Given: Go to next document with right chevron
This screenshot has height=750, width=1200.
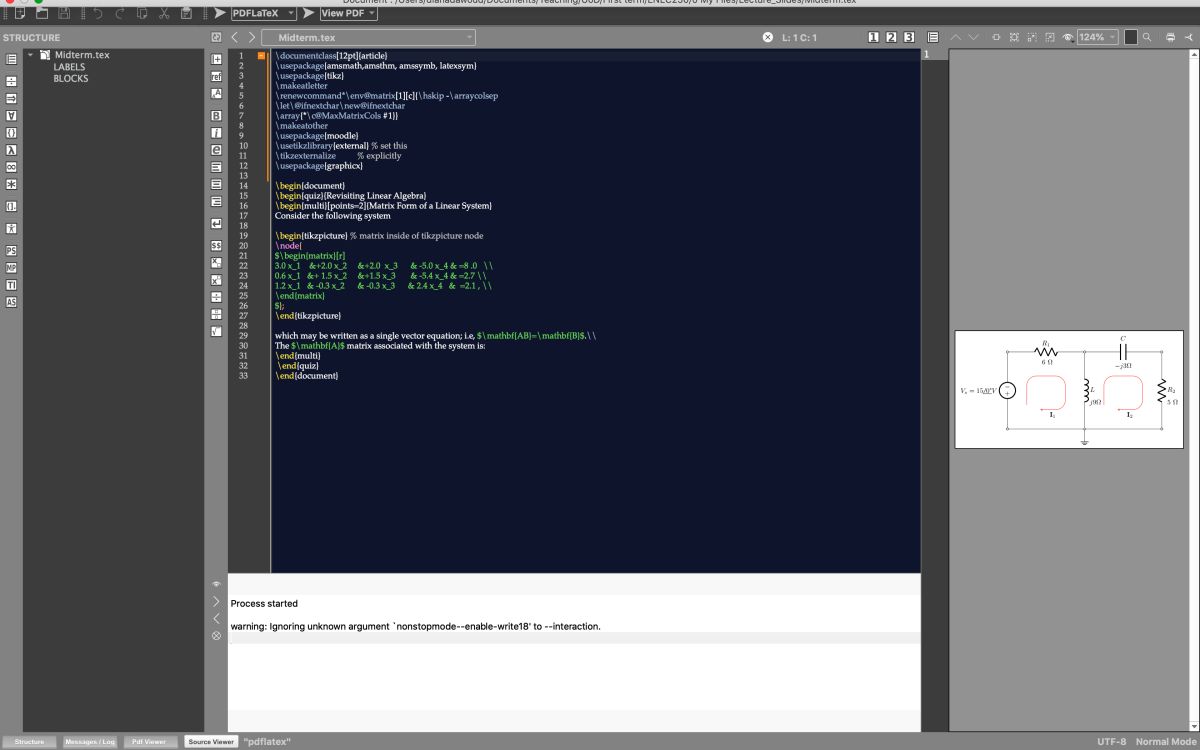Looking at the screenshot, I should (252, 38).
